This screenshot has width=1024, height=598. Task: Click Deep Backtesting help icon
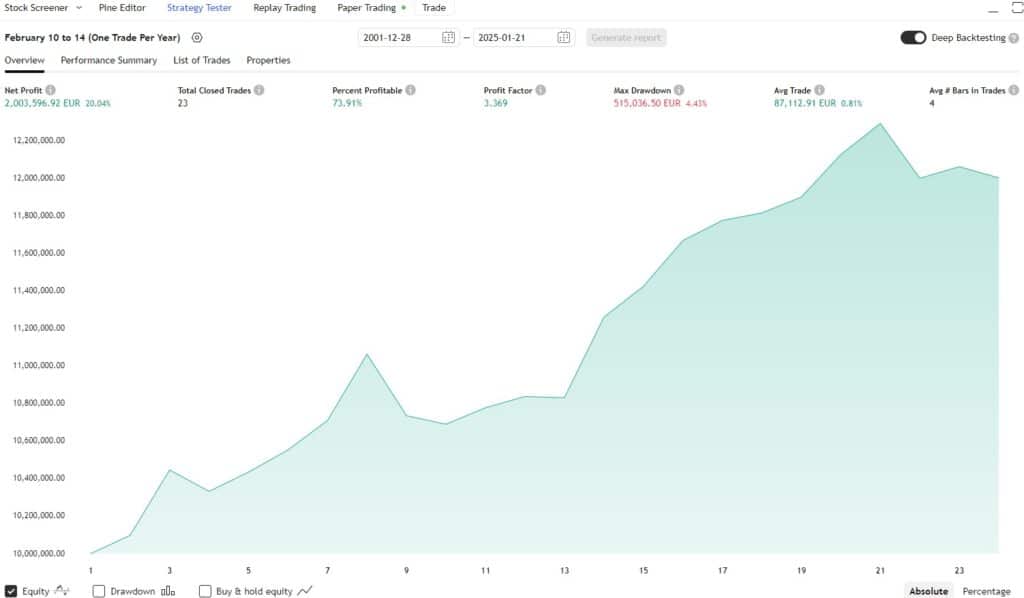(1014, 38)
